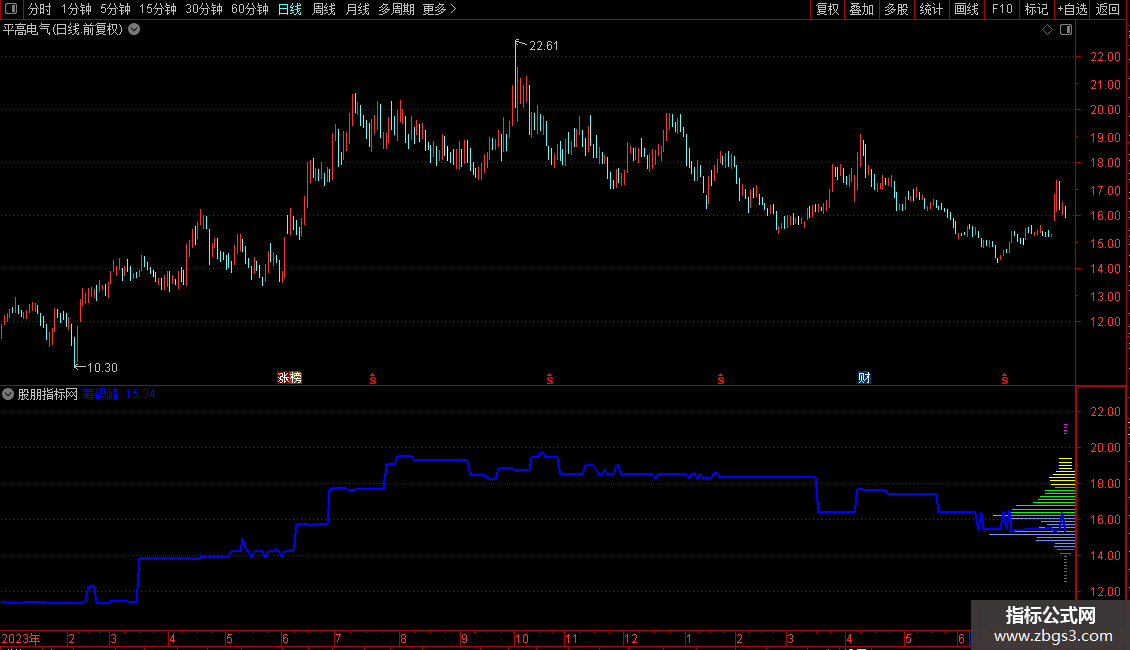Select the 5分钟 period

(115, 9)
